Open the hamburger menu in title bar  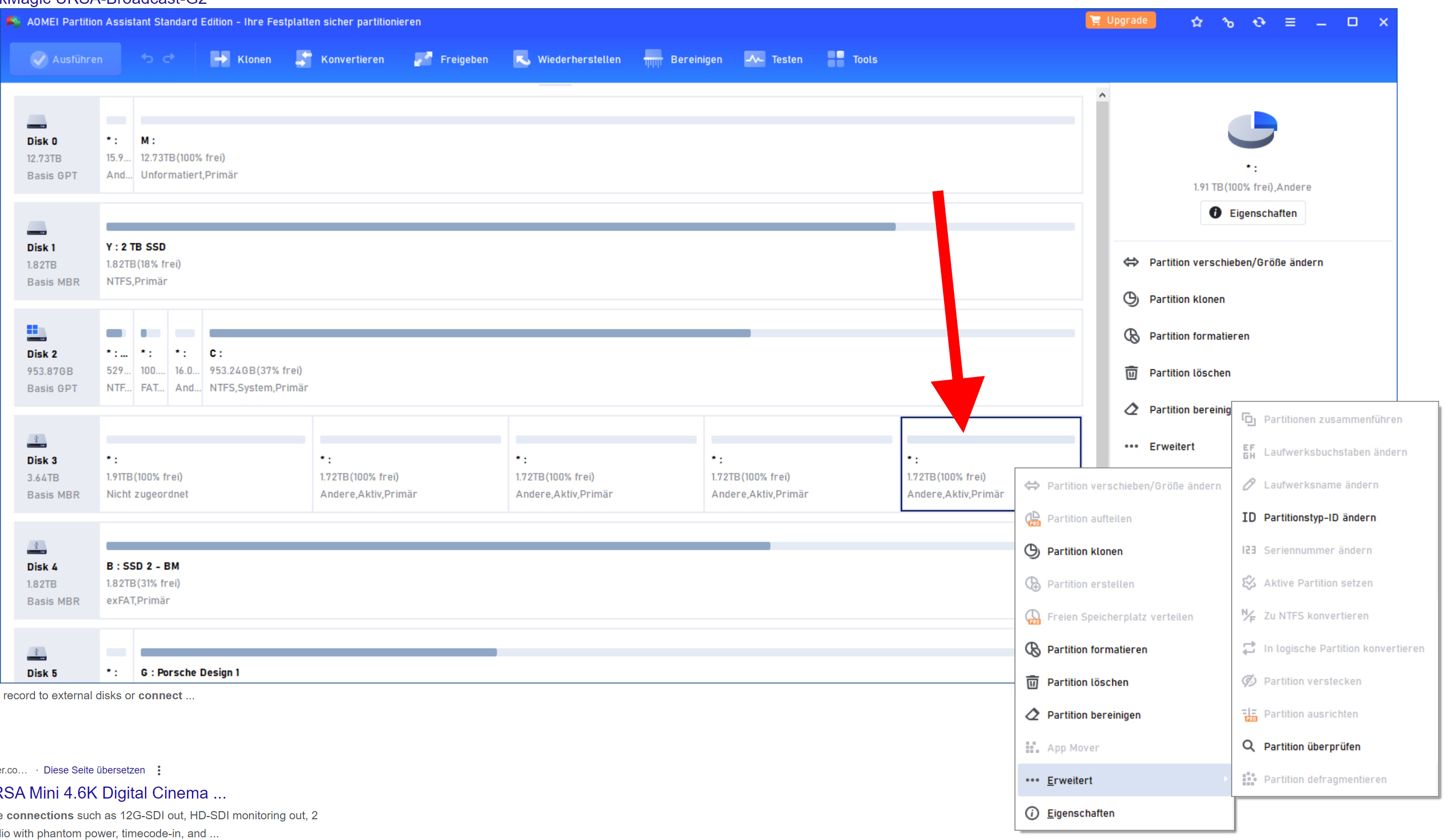click(x=1290, y=22)
